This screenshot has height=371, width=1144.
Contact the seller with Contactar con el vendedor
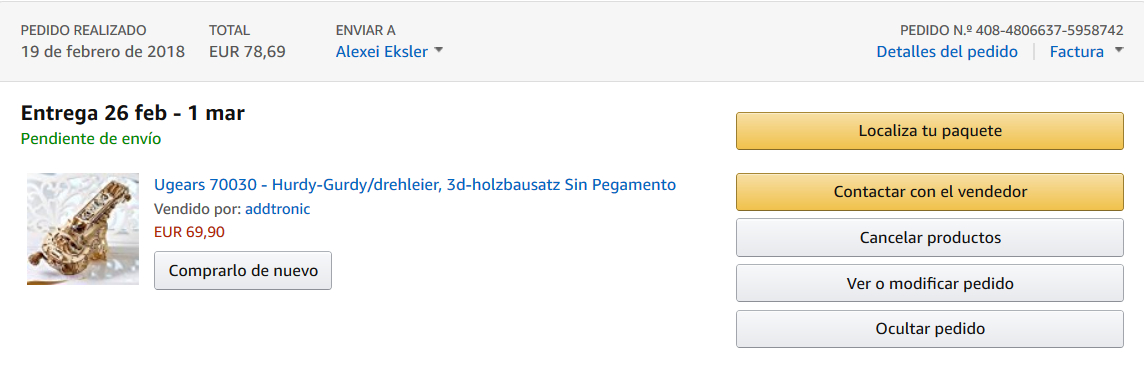[930, 192]
